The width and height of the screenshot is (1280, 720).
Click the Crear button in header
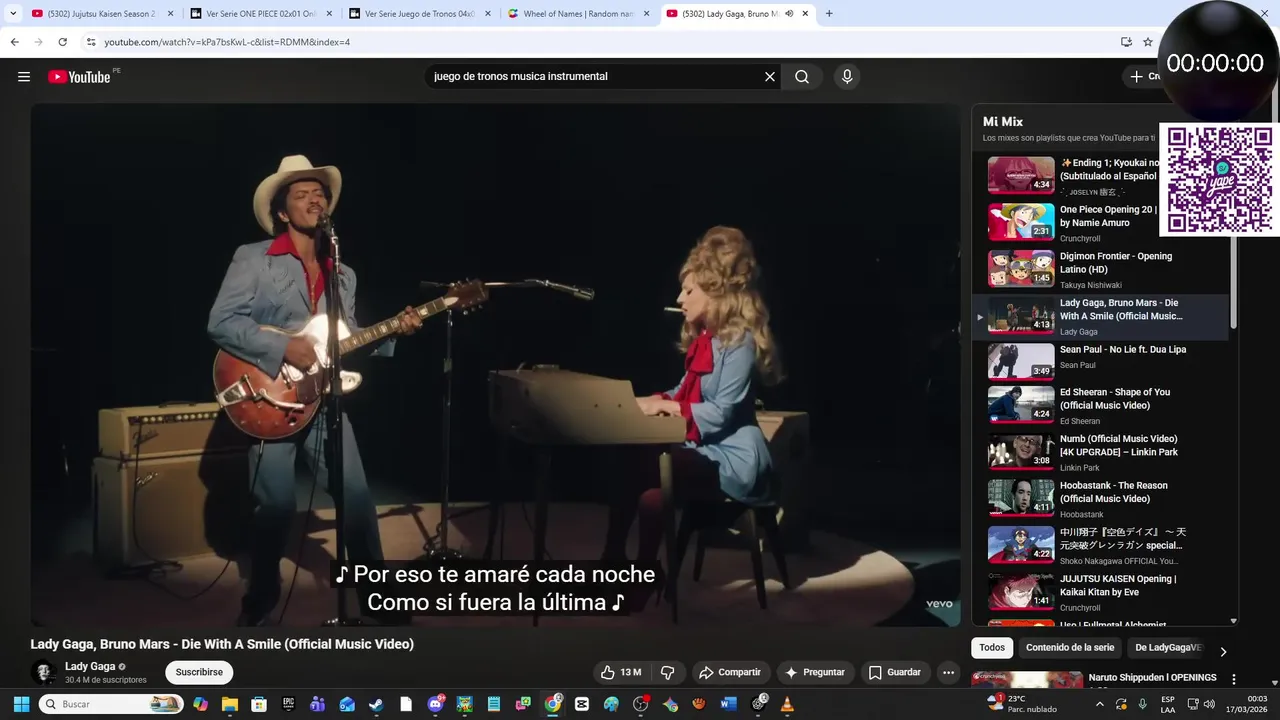[1145, 77]
